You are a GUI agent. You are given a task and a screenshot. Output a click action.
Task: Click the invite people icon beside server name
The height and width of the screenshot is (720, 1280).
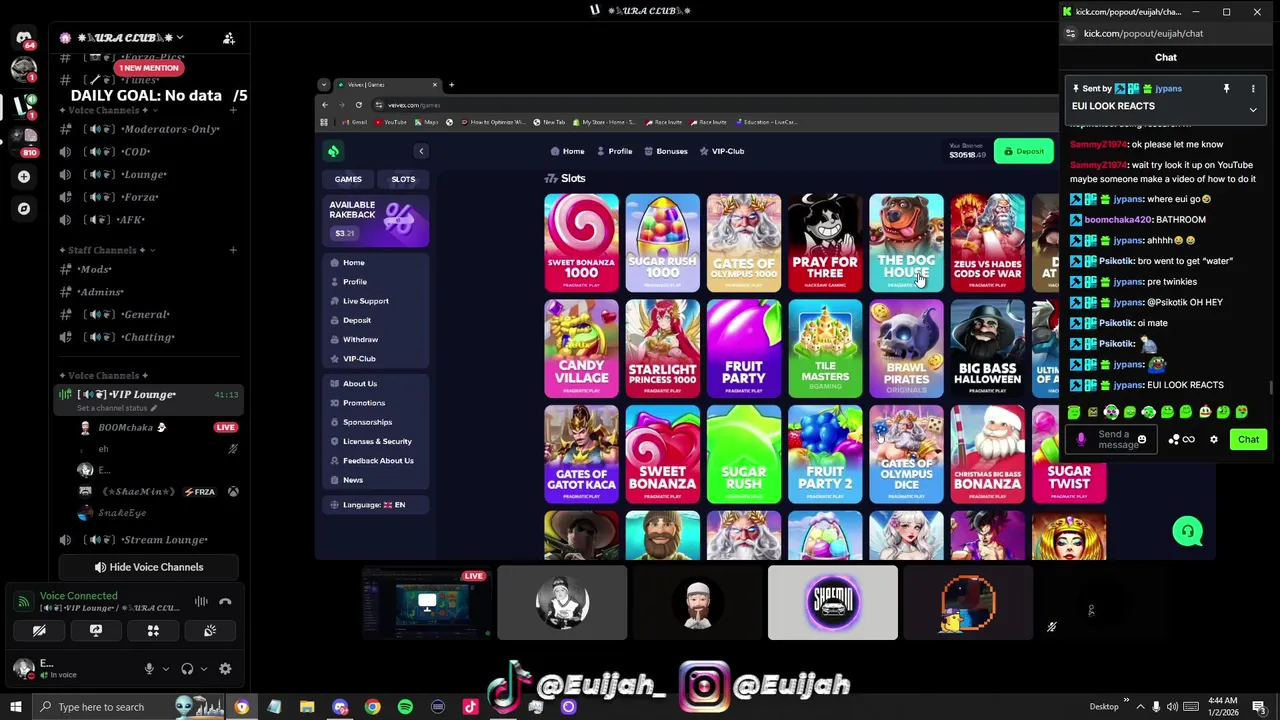pyautogui.click(x=229, y=38)
